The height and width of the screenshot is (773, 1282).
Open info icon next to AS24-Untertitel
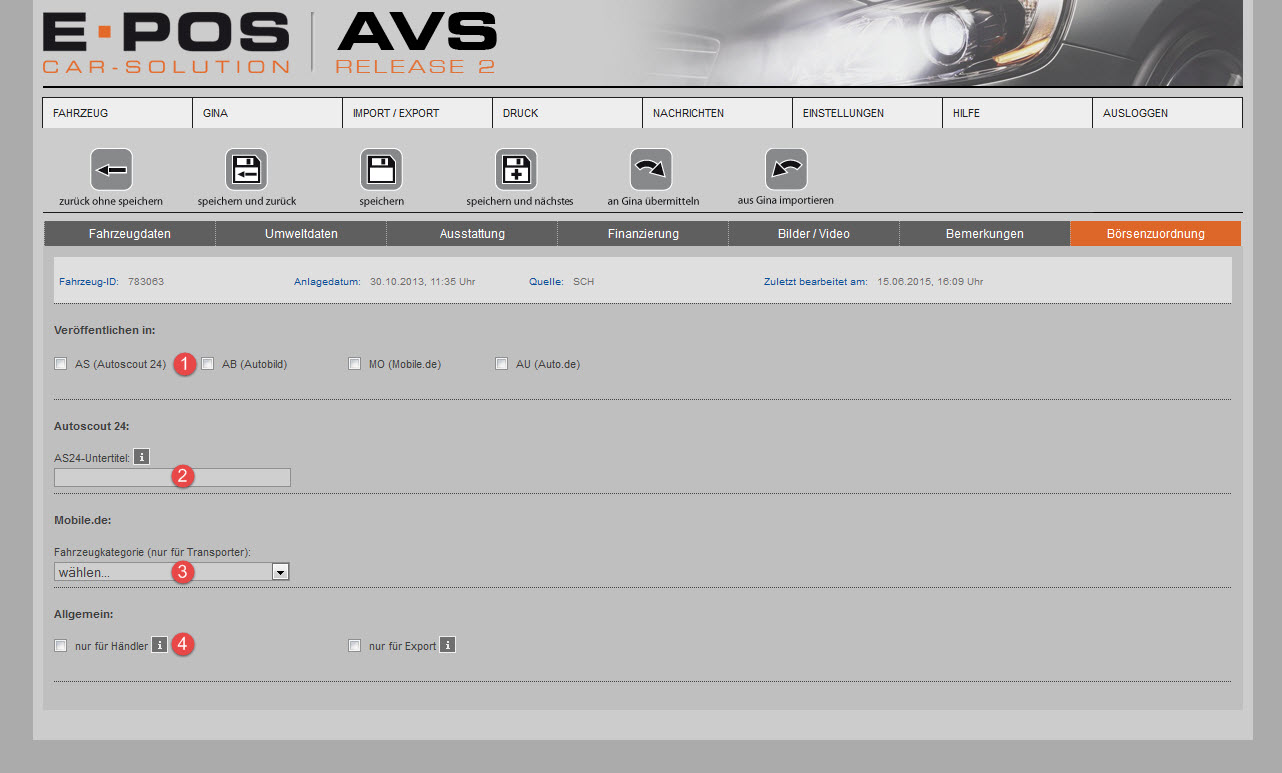[142, 457]
